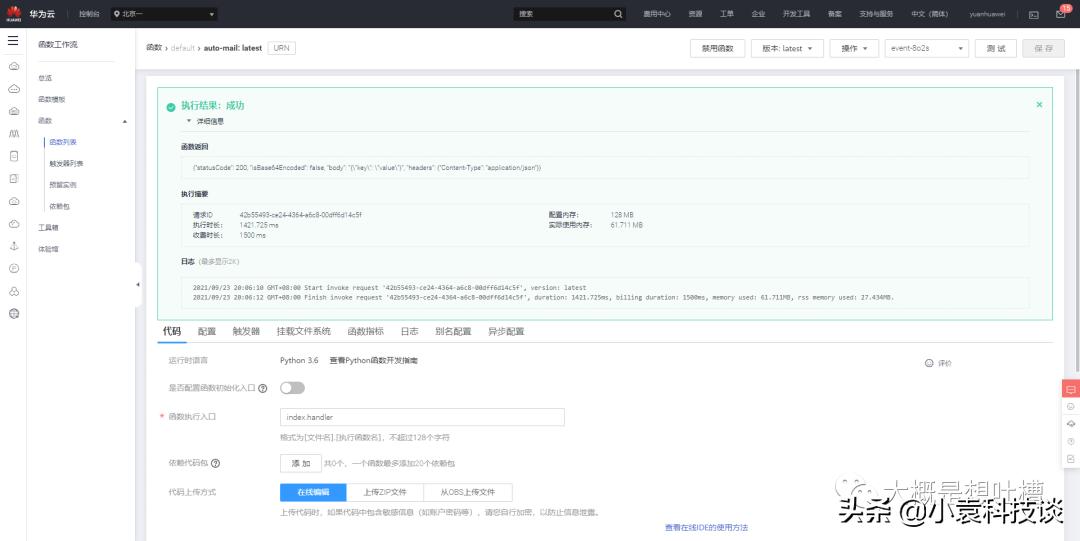Select 上传ZIP文件 upload method
The image size is (1080, 541).
[x=385, y=493]
